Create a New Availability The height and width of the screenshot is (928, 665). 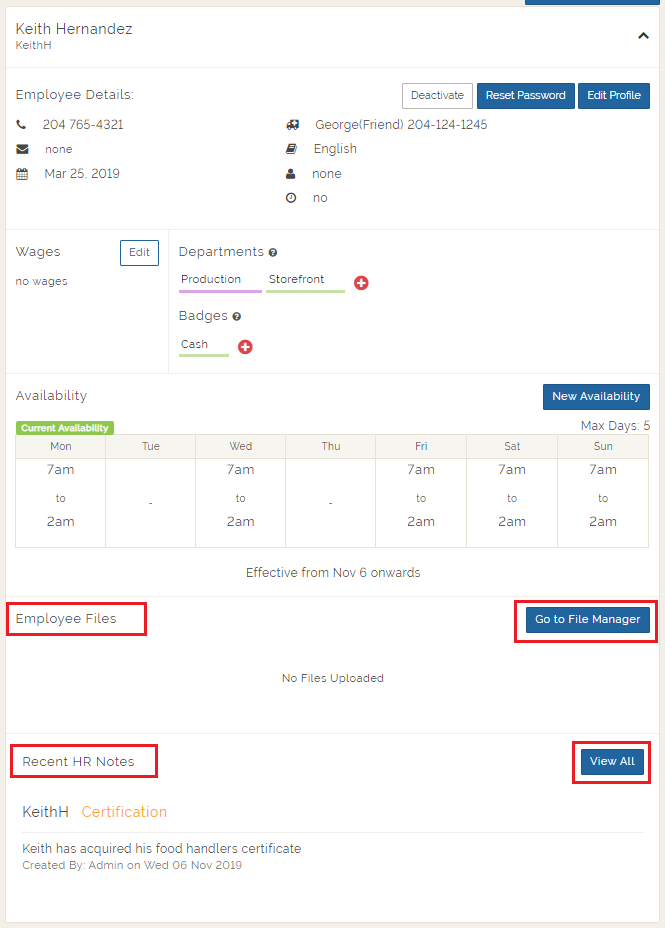(x=596, y=397)
